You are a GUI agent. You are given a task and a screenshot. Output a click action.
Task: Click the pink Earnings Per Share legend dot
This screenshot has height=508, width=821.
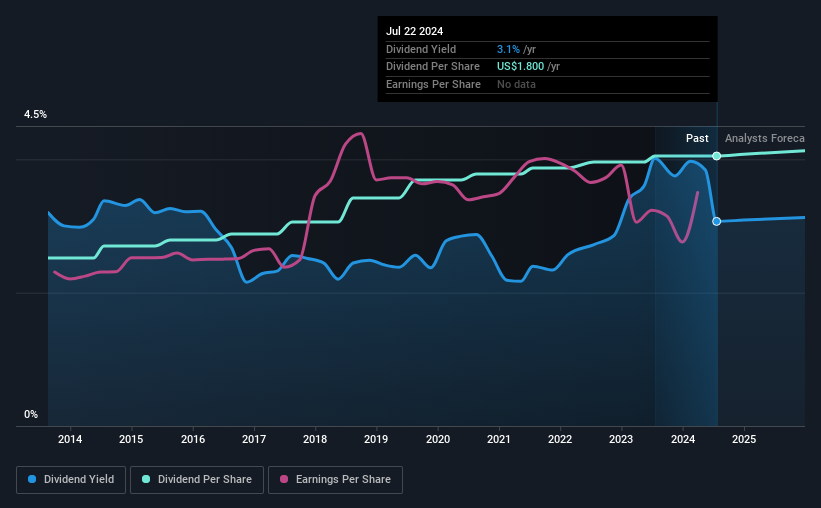pyautogui.click(x=284, y=479)
